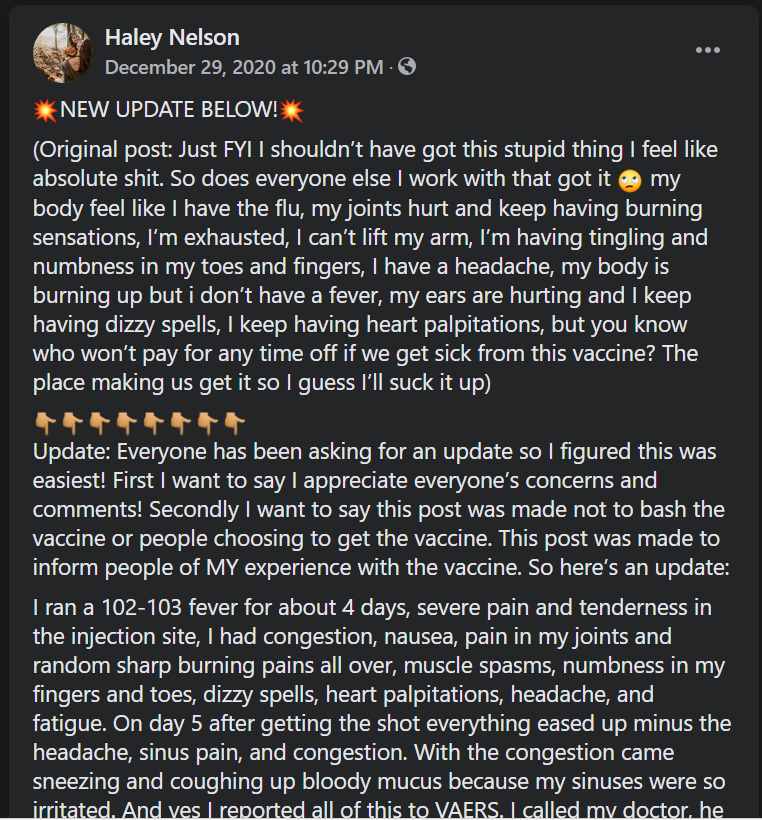The height and width of the screenshot is (820, 762).
Task: Click the second pointing-down hand emoji
Action: (x=72, y=423)
